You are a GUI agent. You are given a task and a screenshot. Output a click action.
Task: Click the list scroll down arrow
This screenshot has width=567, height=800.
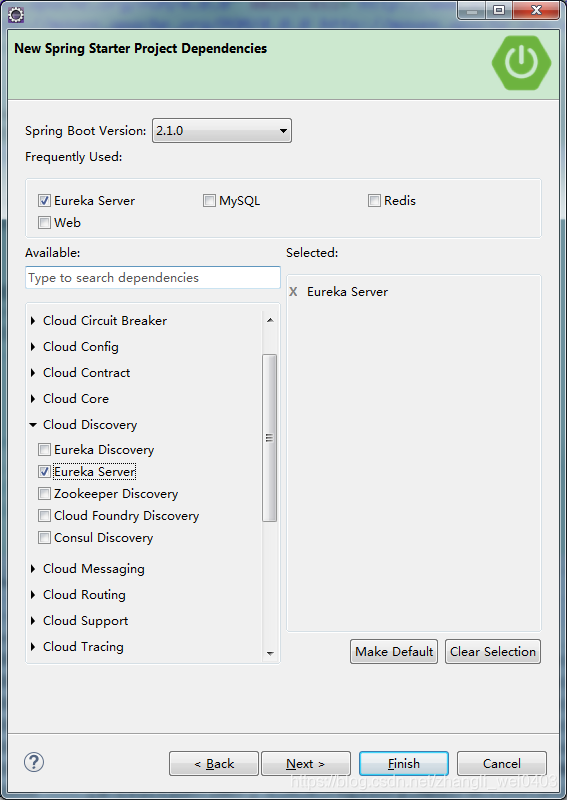tap(270, 653)
